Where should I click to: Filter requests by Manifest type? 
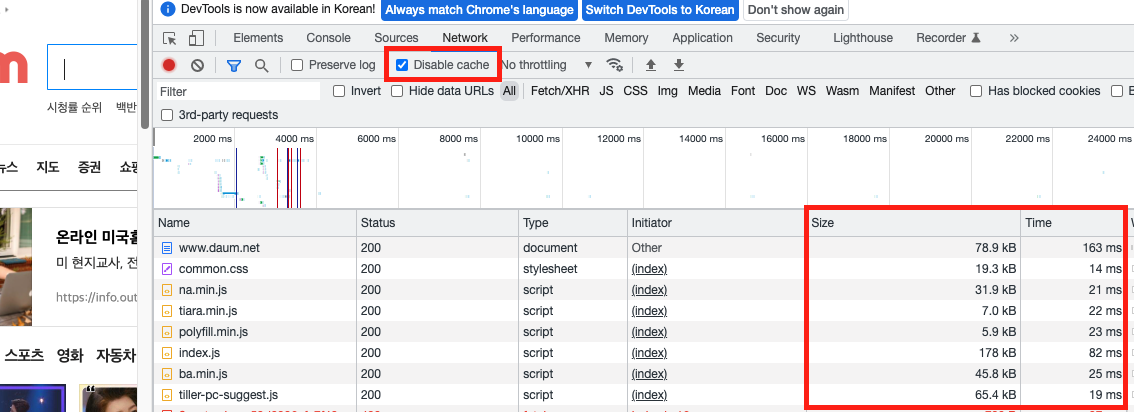click(x=892, y=91)
